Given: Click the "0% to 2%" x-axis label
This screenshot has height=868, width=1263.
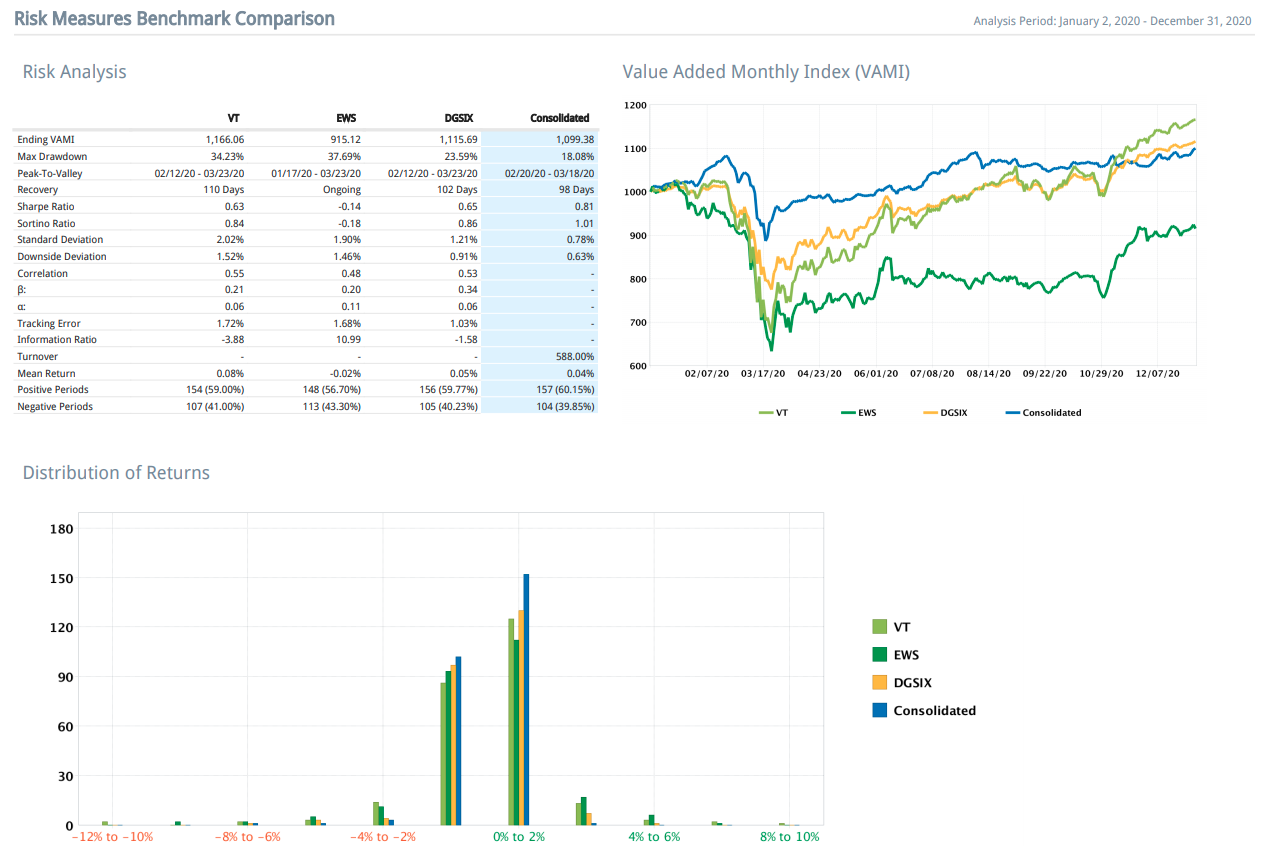Looking at the screenshot, I should point(519,837).
